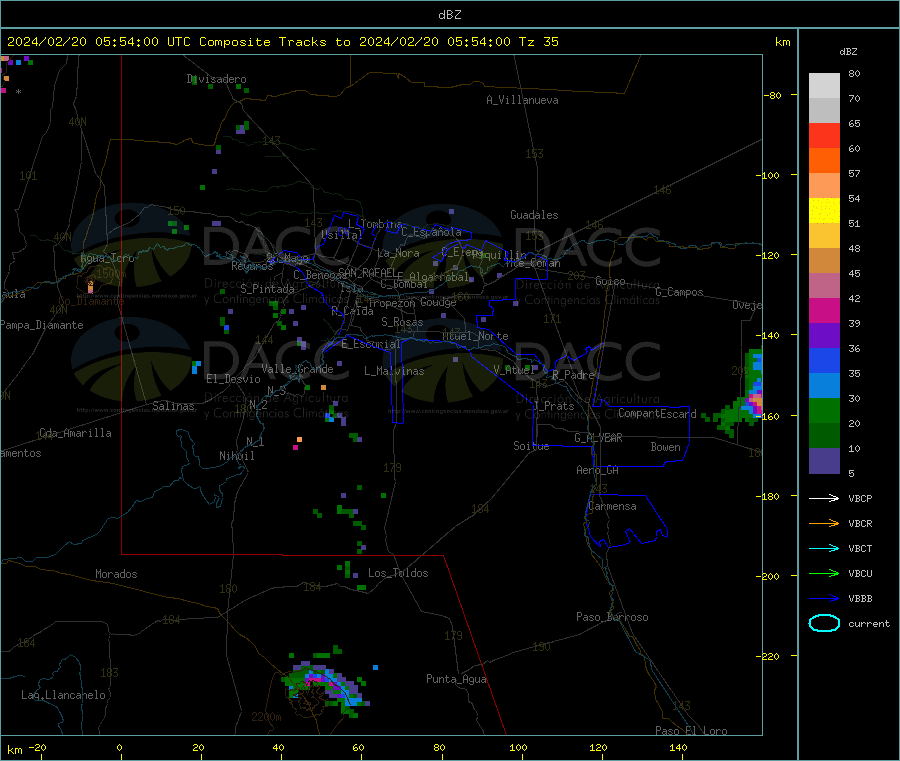The height and width of the screenshot is (761, 900).
Task: Click the E_Escorial place label
Action: (370, 344)
